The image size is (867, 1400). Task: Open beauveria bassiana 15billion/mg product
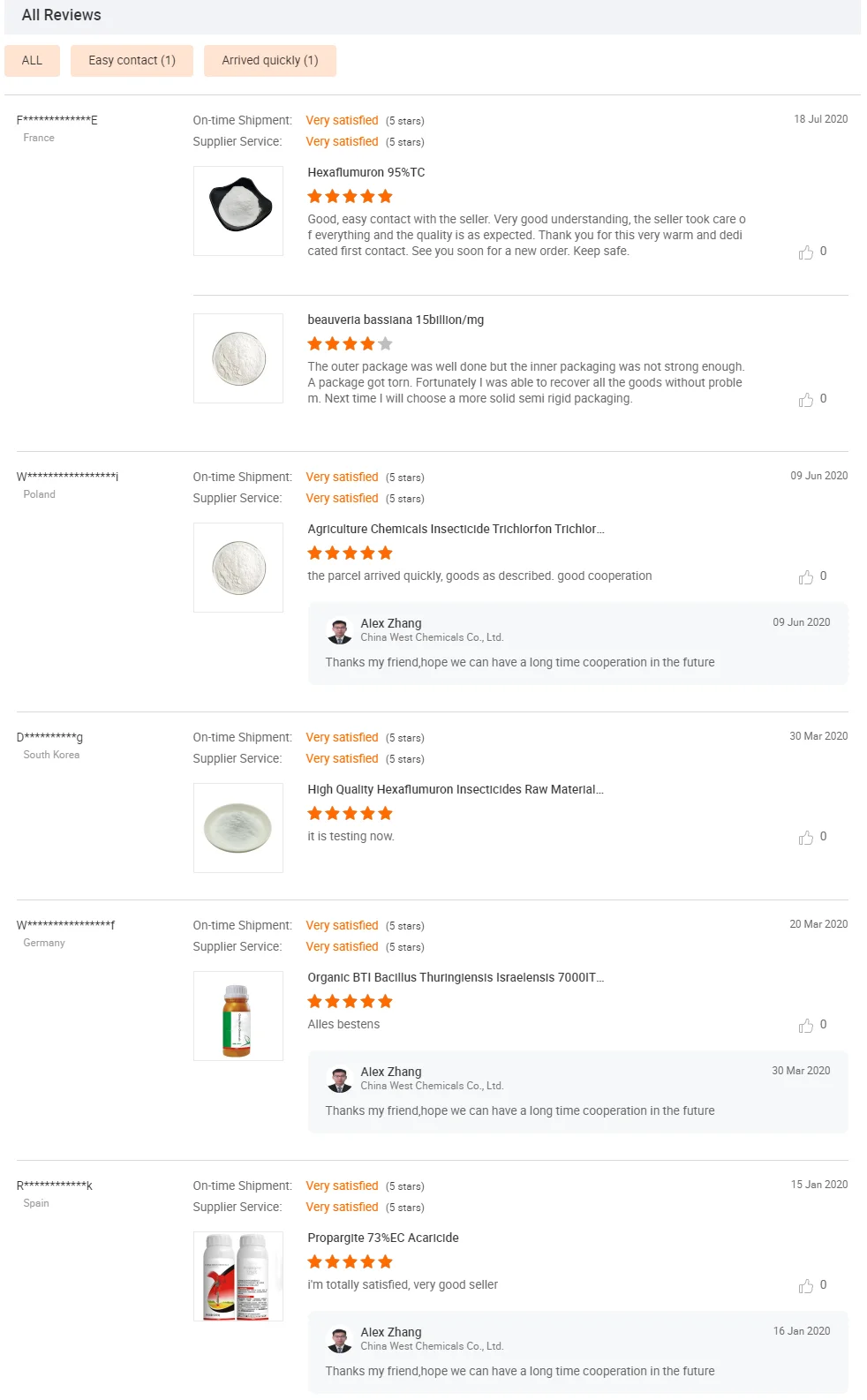396,320
